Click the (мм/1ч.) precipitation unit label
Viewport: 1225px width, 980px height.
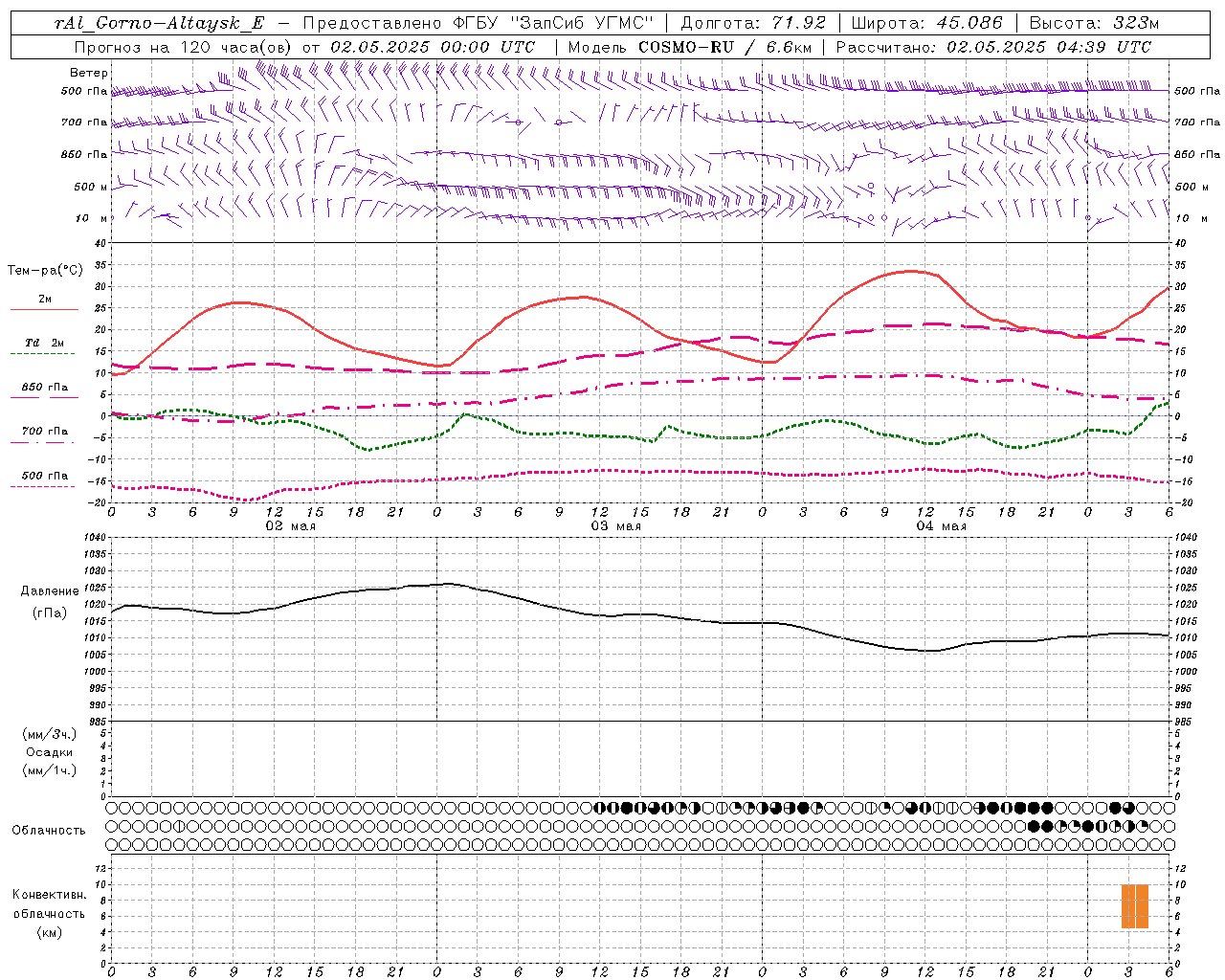coord(50,770)
